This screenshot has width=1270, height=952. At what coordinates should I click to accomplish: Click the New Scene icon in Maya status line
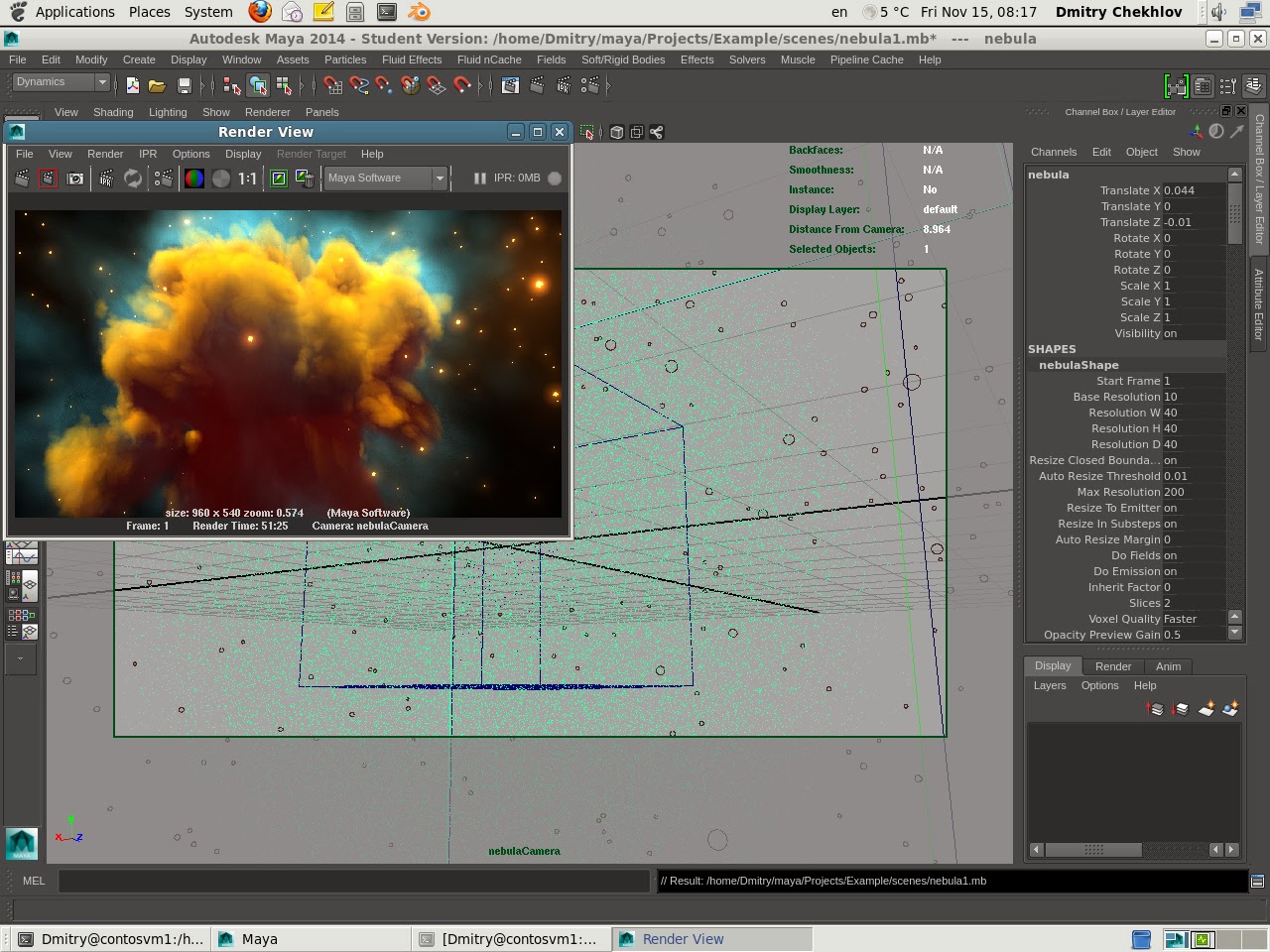click(x=133, y=86)
